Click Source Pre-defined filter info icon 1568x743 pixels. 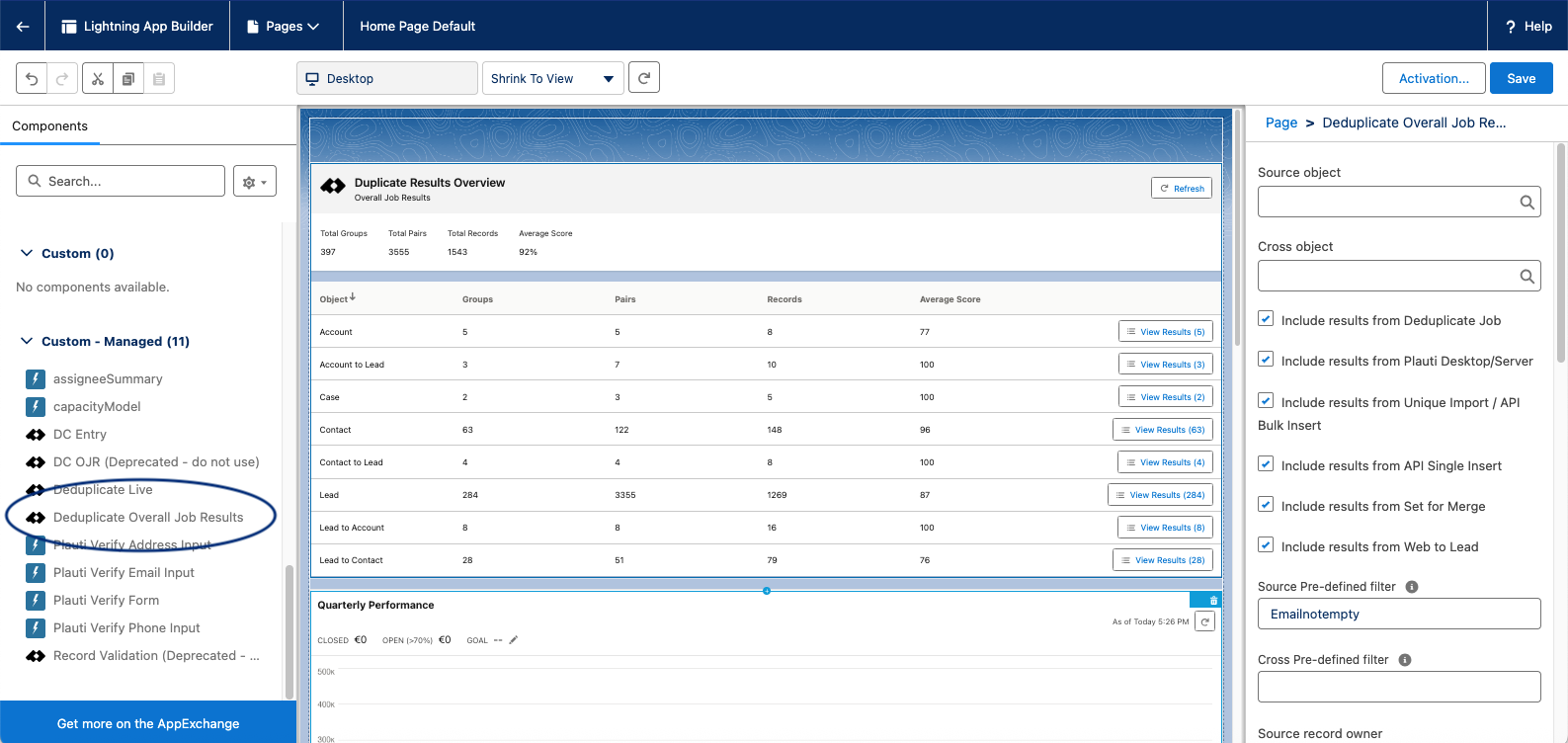[x=1412, y=587]
